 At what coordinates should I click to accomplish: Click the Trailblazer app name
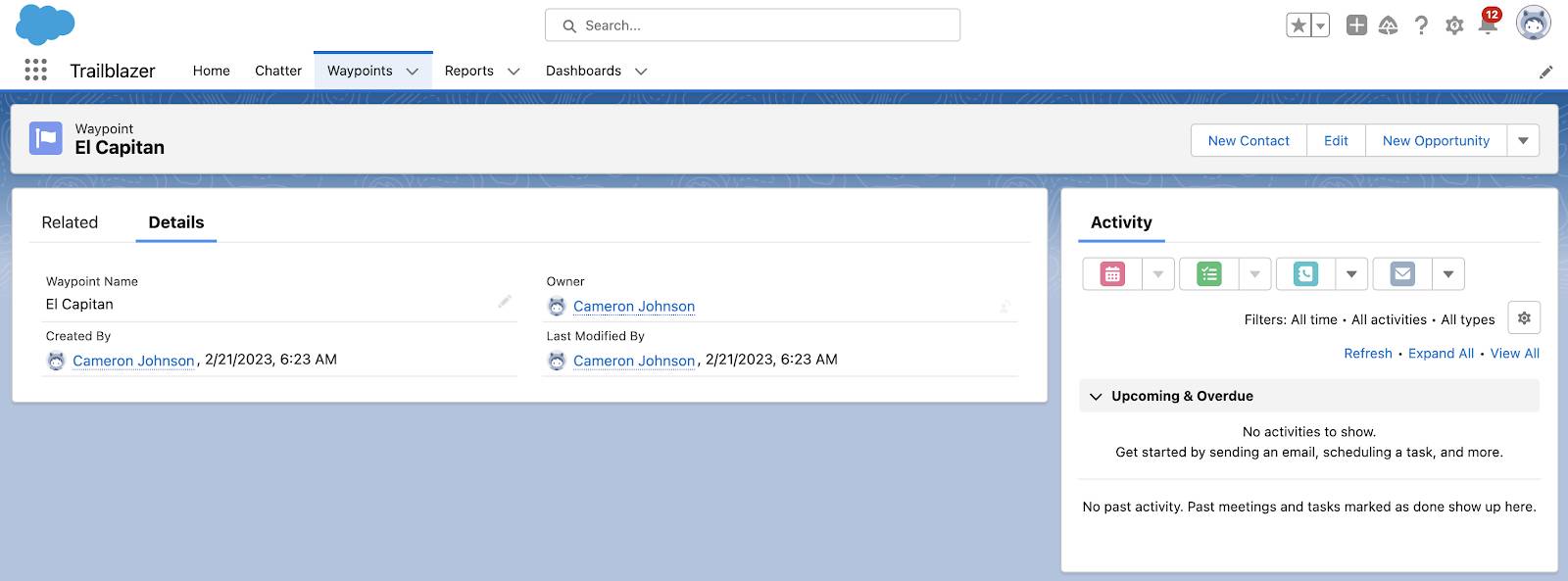tap(113, 71)
